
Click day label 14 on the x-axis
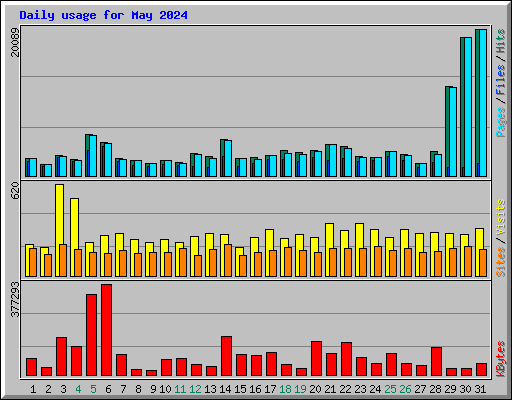(x=225, y=389)
